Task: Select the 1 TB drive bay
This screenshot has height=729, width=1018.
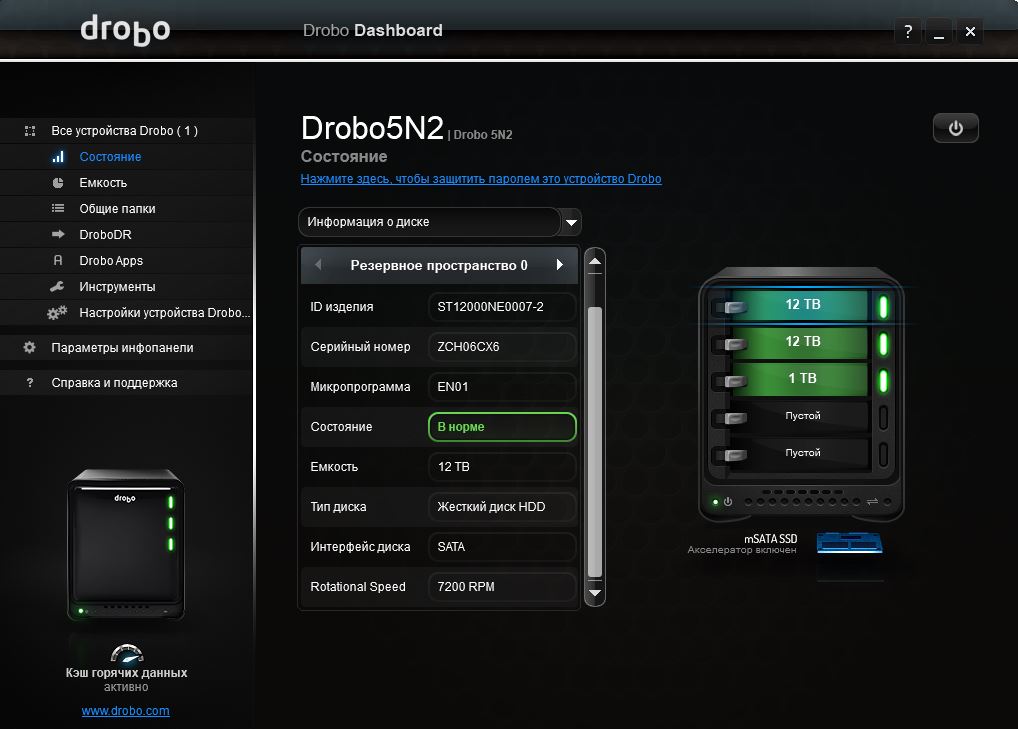Action: click(801, 378)
